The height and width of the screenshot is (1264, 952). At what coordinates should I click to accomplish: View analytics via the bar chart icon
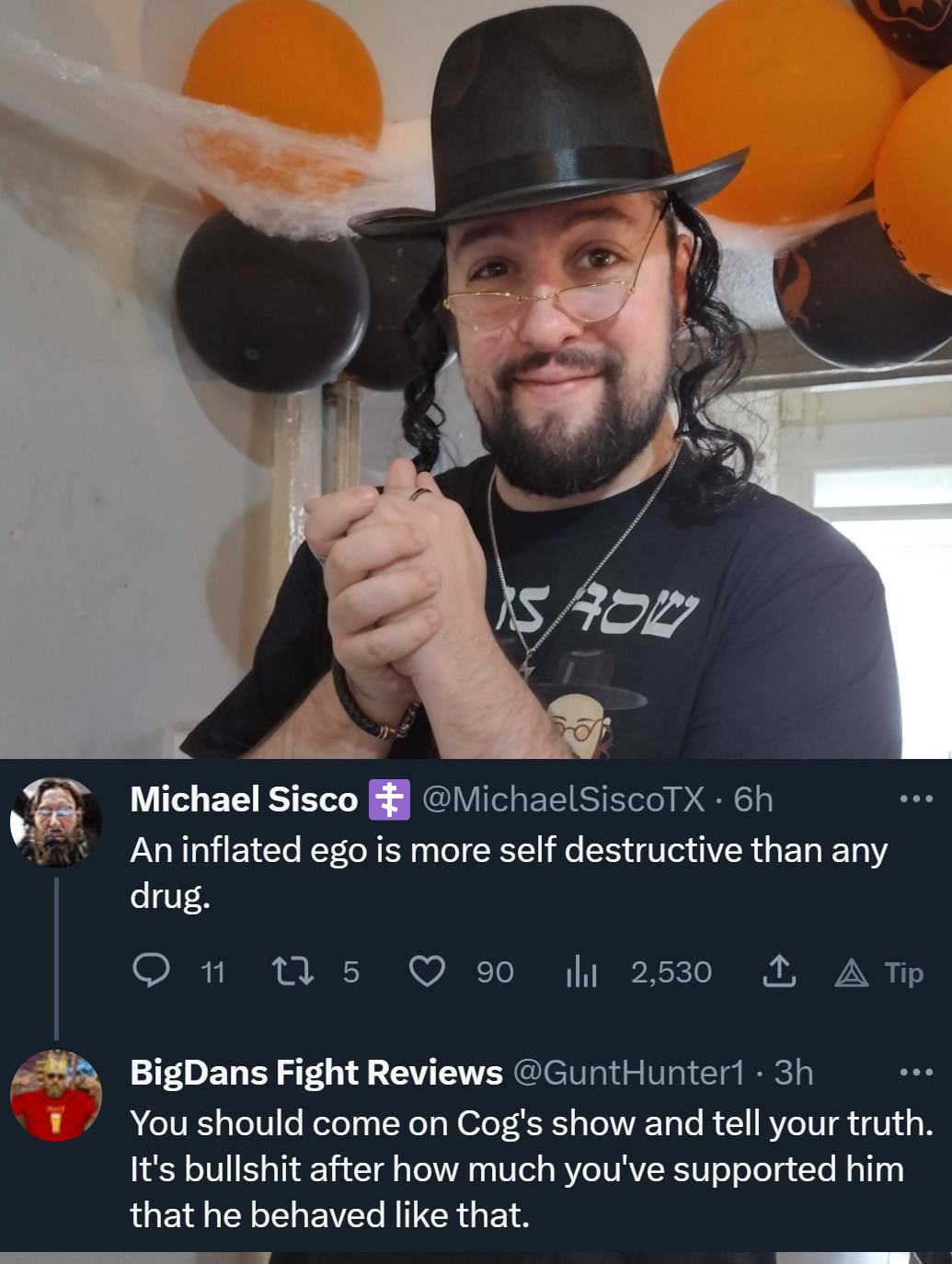pos(581,971)
